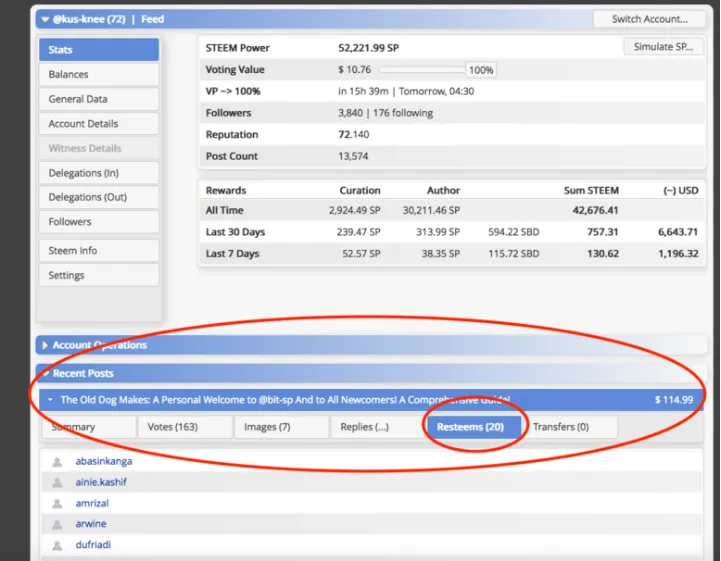Switch to the Summary tab
Screen dimensions: 721x561
(x=89, y=427)
